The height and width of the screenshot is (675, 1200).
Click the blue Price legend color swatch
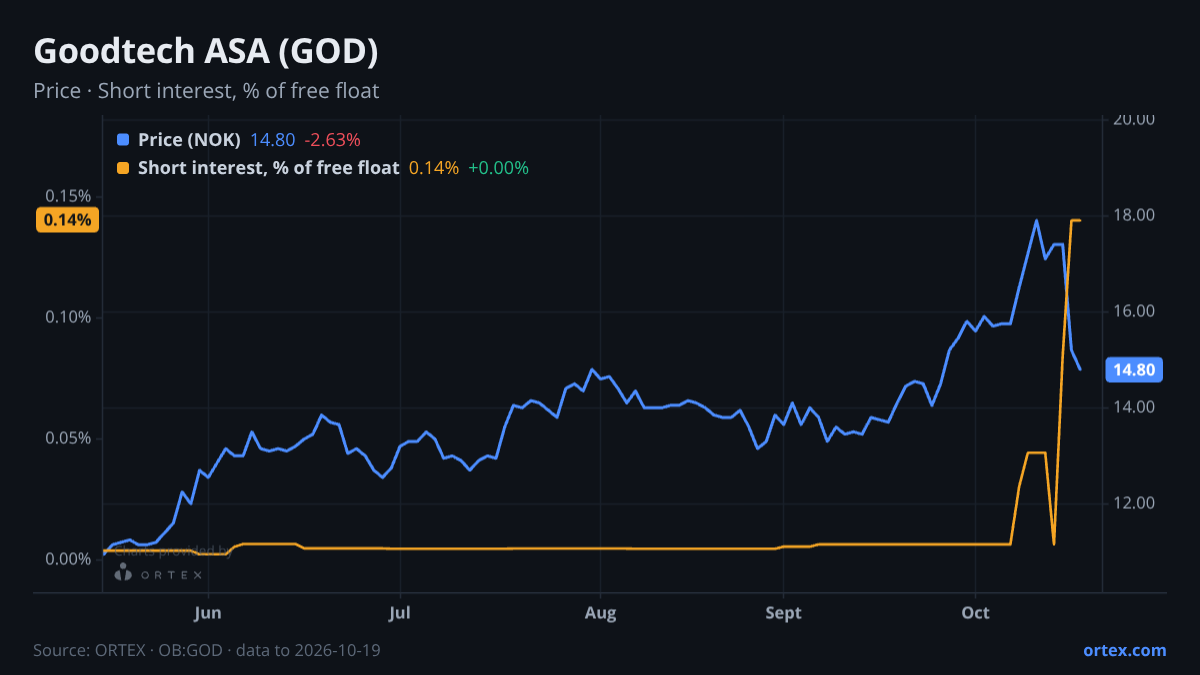tap(123, 140)
